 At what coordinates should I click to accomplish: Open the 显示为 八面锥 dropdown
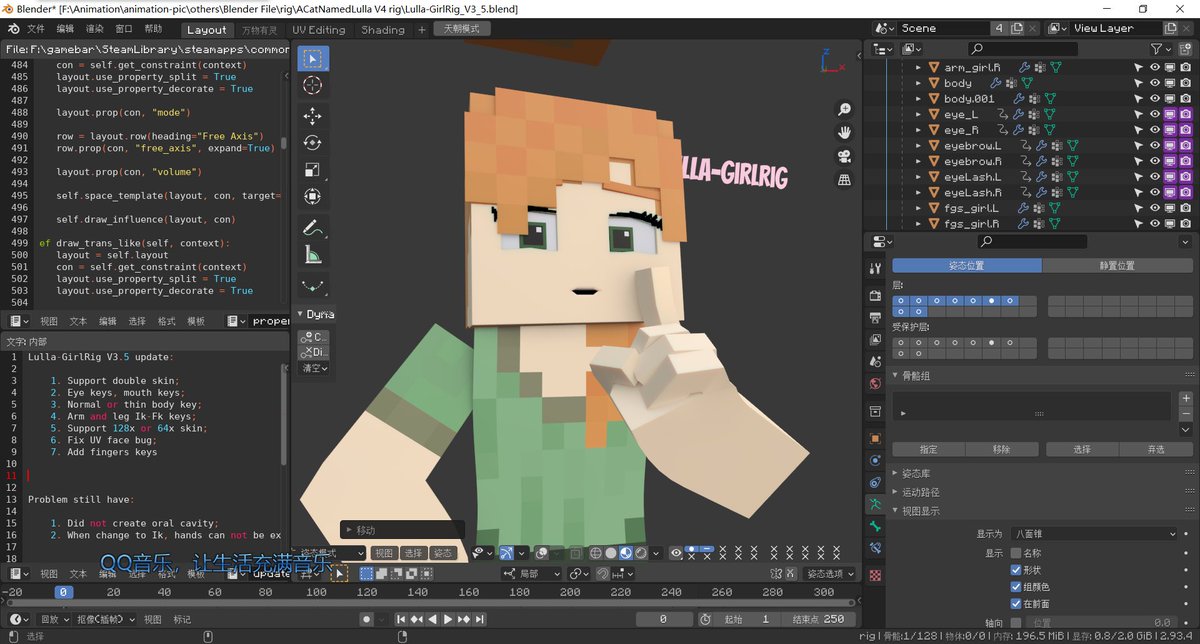pos(1094,534)
